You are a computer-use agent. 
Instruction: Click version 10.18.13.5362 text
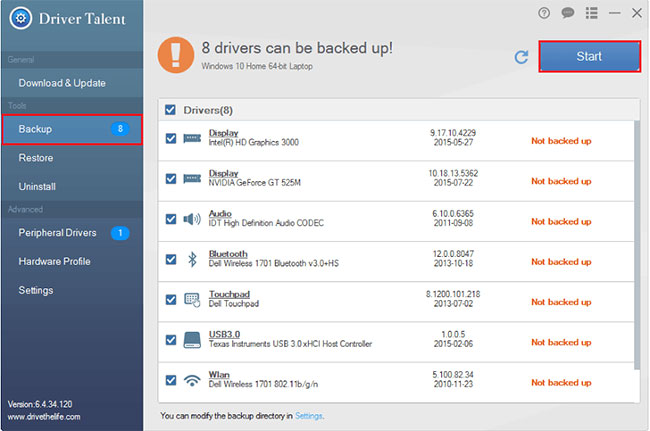453,173
